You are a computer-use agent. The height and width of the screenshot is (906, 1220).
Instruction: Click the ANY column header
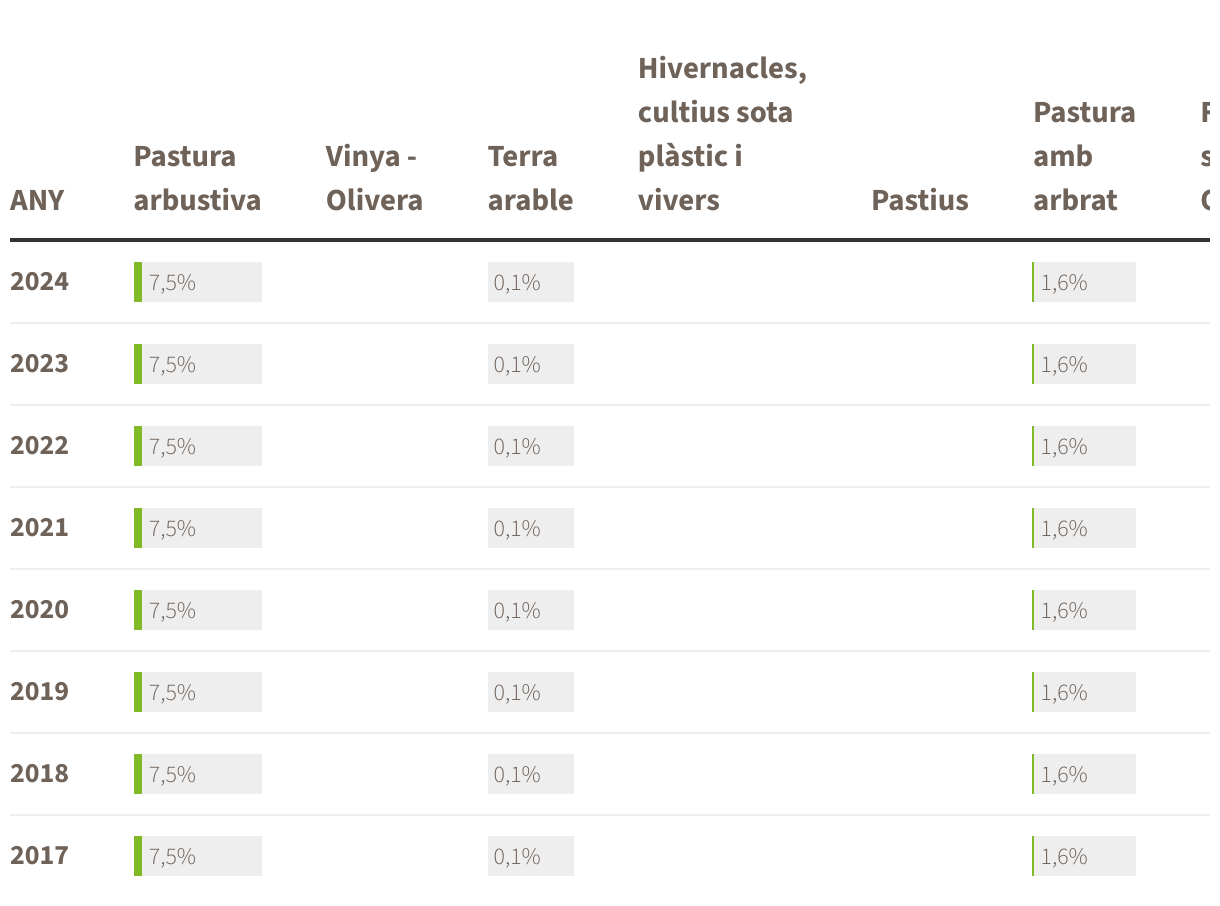click(x=37, y=200)
